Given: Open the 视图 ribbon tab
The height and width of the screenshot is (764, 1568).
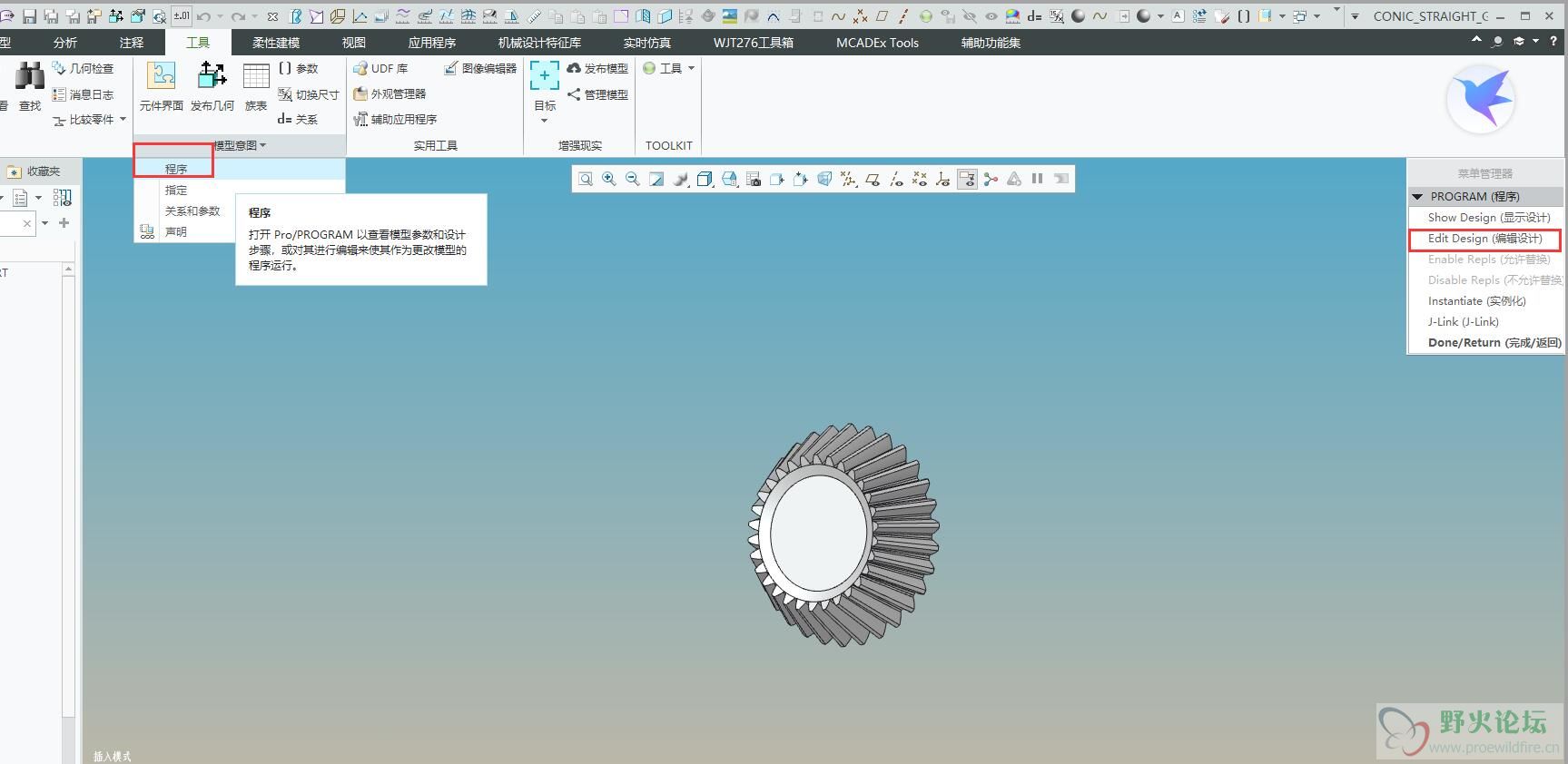Looking at the screenshot, I should (x=354, y=43).
